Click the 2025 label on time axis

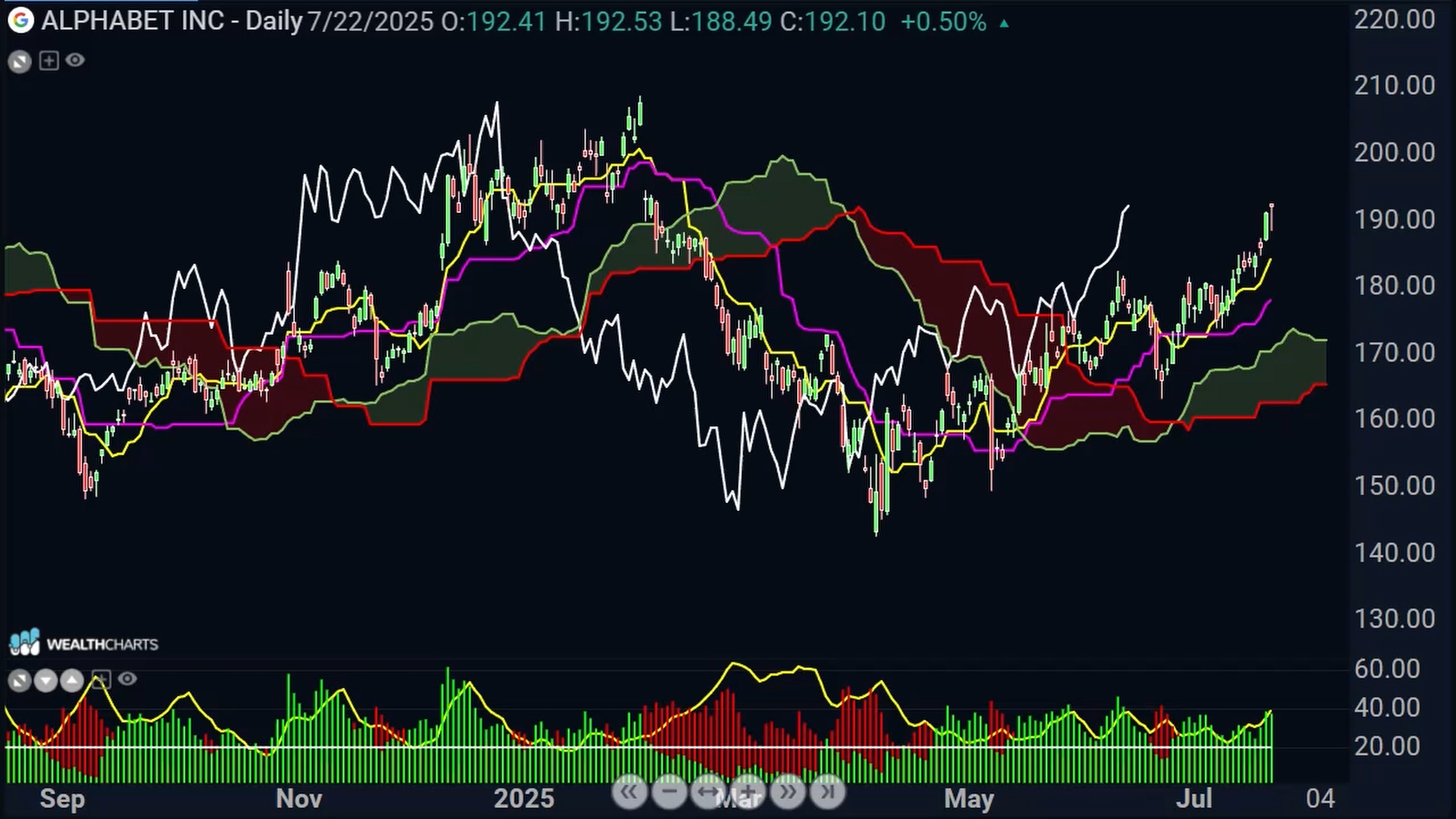point(524,799)
